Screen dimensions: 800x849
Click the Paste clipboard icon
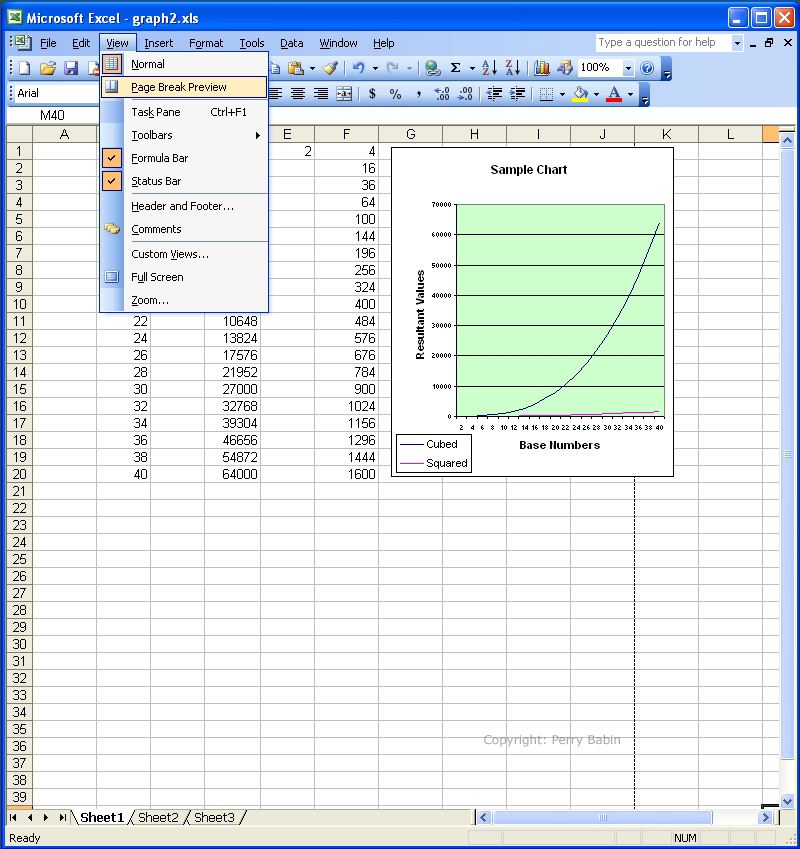tap(296, 68)
